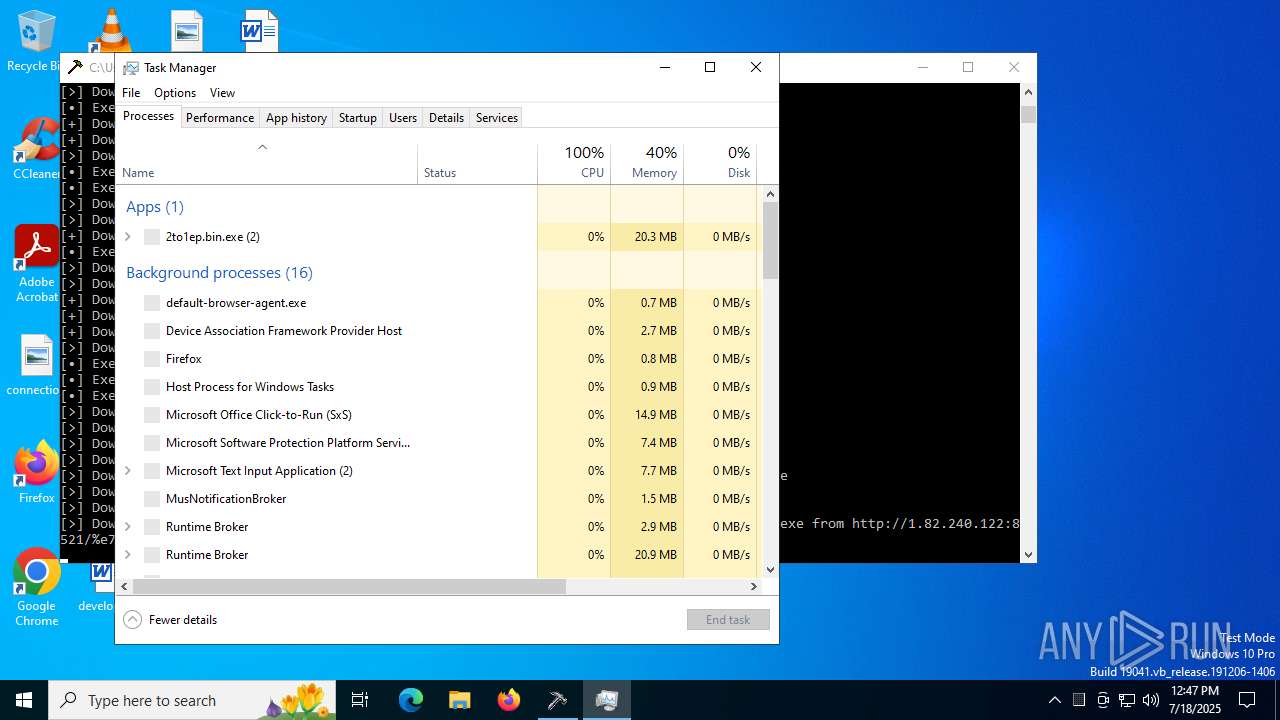Switch to Task Manager taskbar button
The image size is (1280, 720).
pos(606,700)
